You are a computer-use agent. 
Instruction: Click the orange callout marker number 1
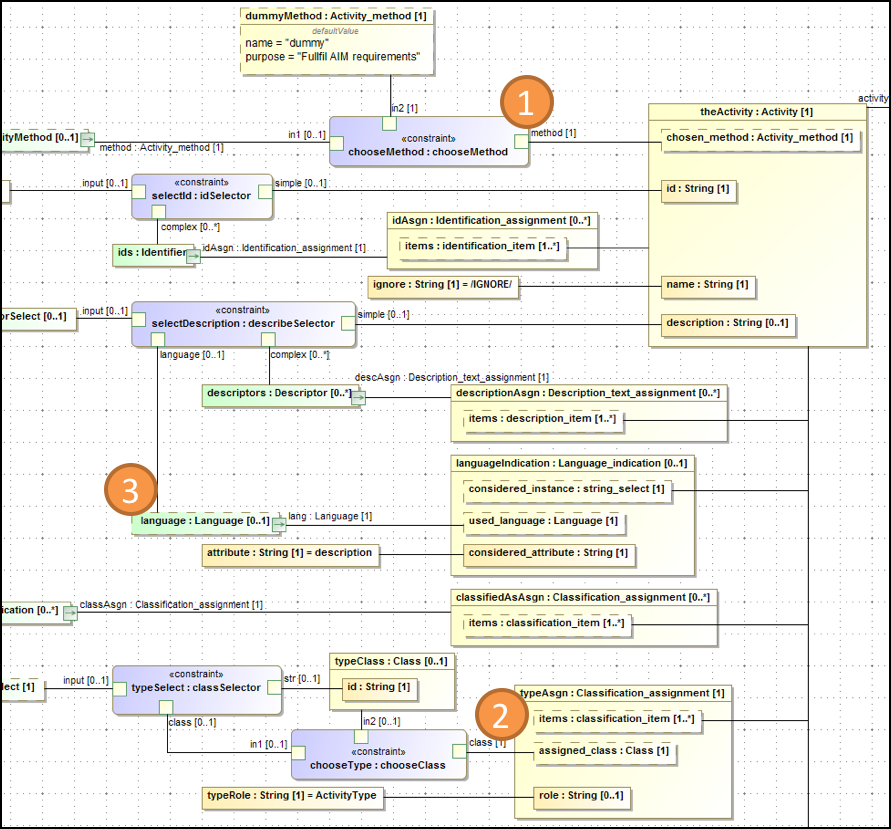click(526, 104)
